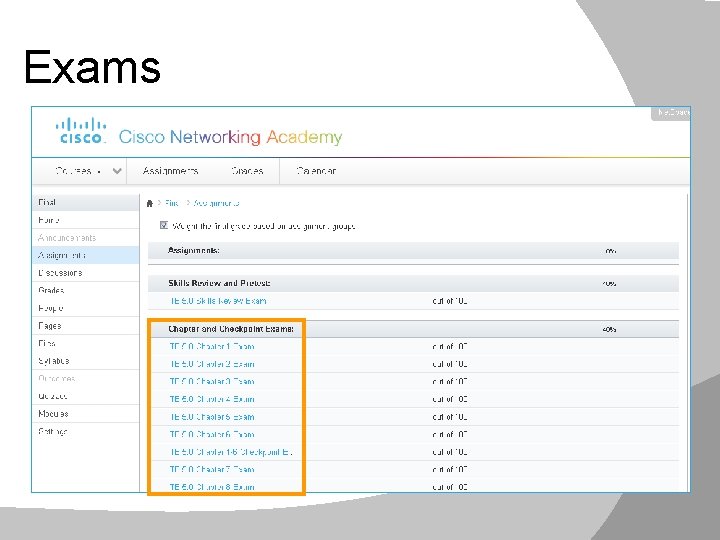Open ITE 5.0 Skills Review Exam

(218, 301)
